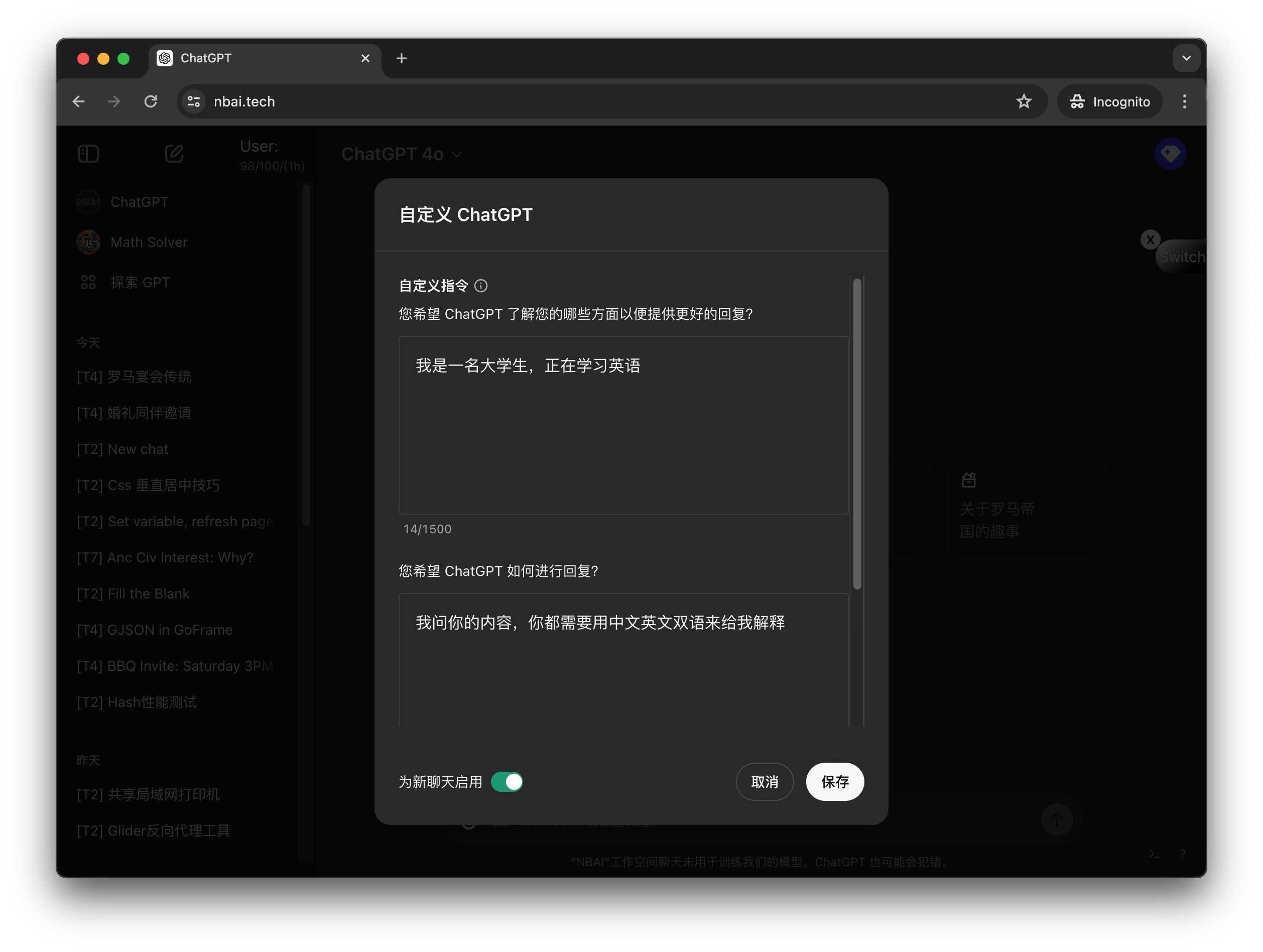Image resolution: width=1263 pixels, height=952 pixels.
Task: Click the 关于罗马帝国的趣事 suggestion card
Action: [x=1027, y=508]
